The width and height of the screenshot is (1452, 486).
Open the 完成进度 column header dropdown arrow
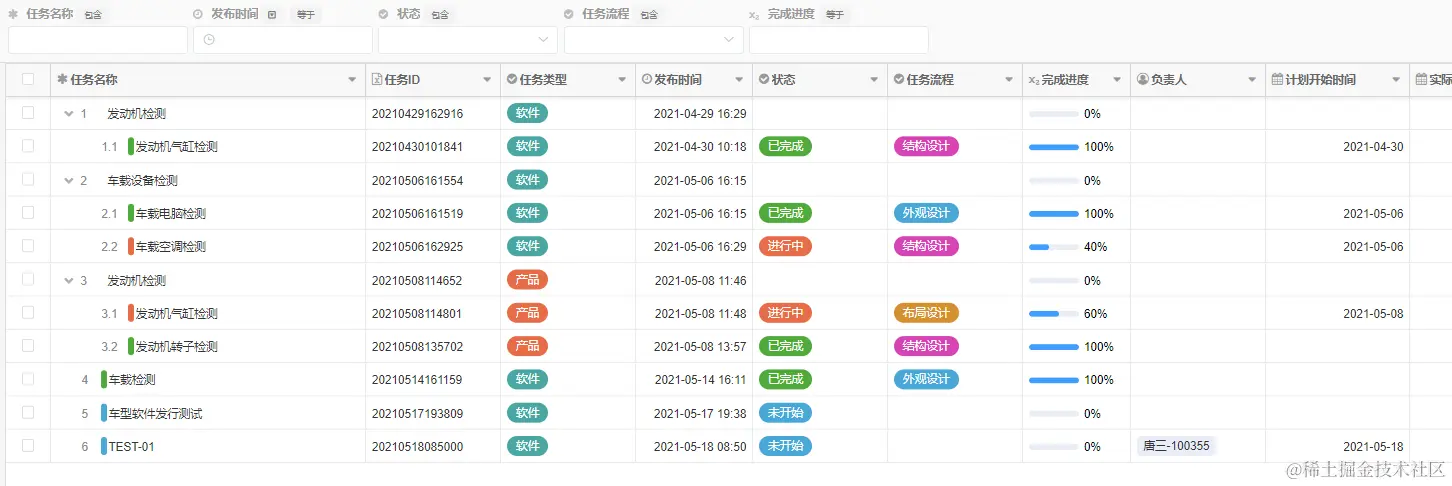click(x=1117, y=80)
